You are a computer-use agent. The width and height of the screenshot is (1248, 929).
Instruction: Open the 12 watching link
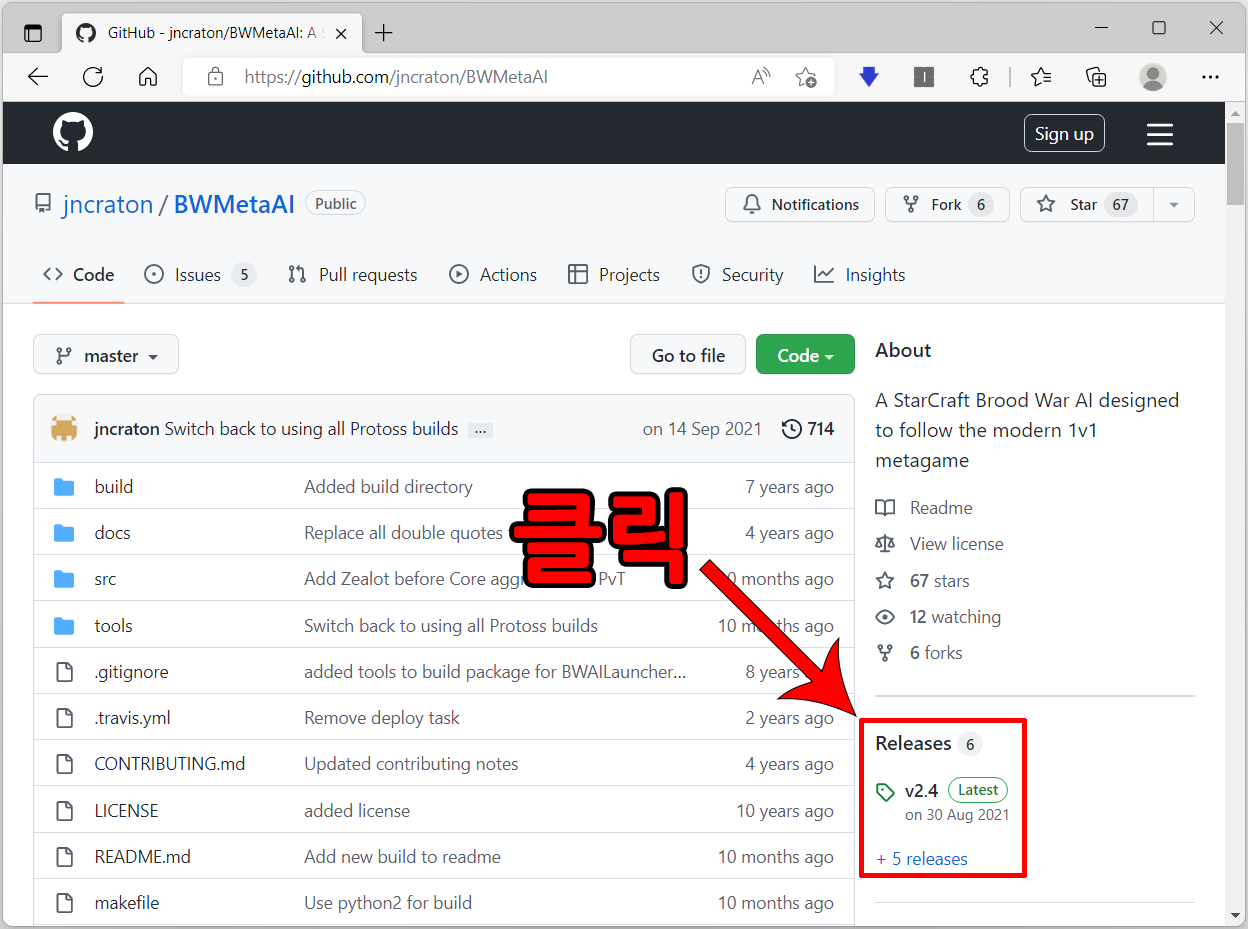pos(955,617)
